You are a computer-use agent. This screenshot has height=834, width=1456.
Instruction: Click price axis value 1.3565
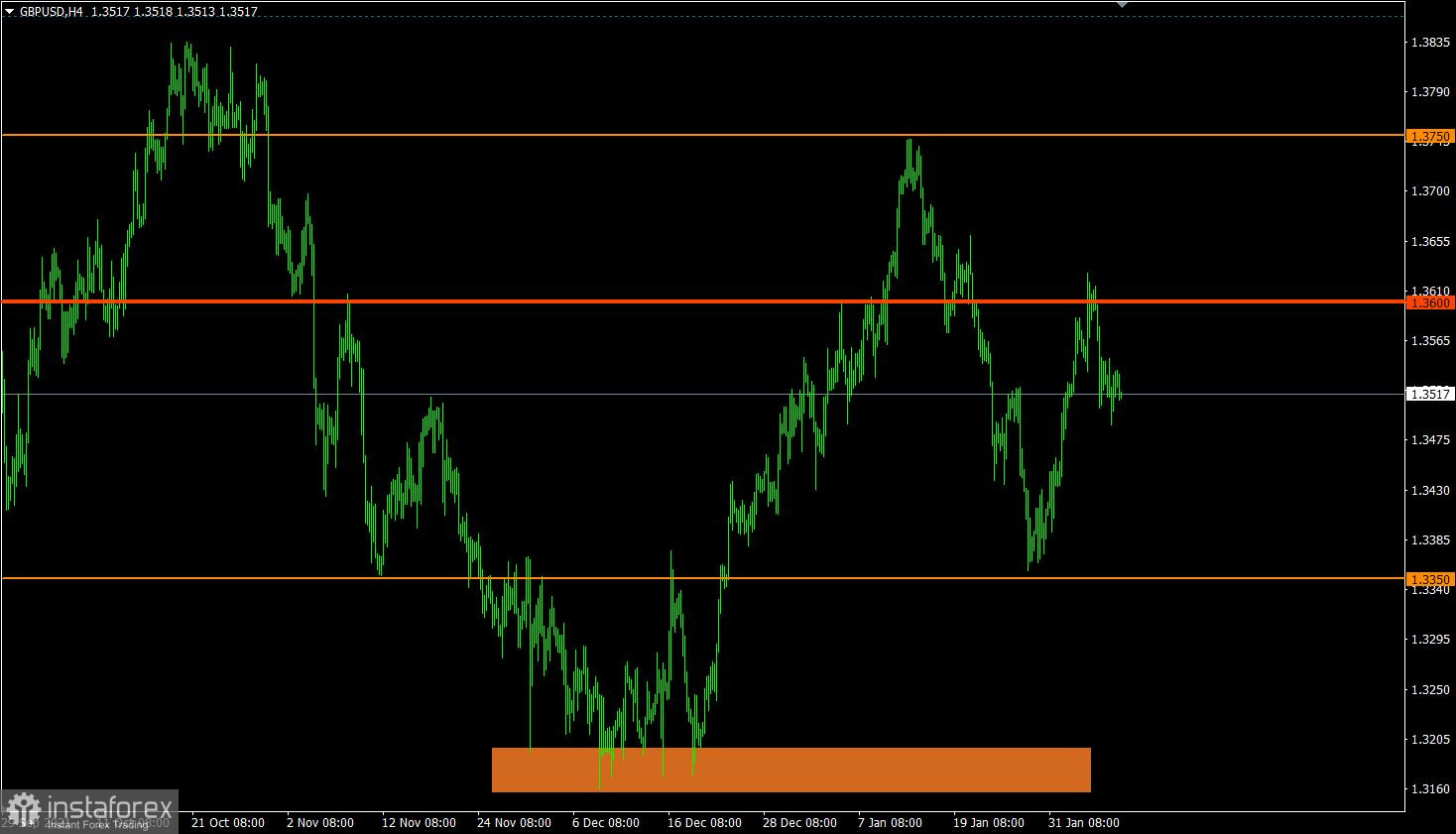(1430, 341)
